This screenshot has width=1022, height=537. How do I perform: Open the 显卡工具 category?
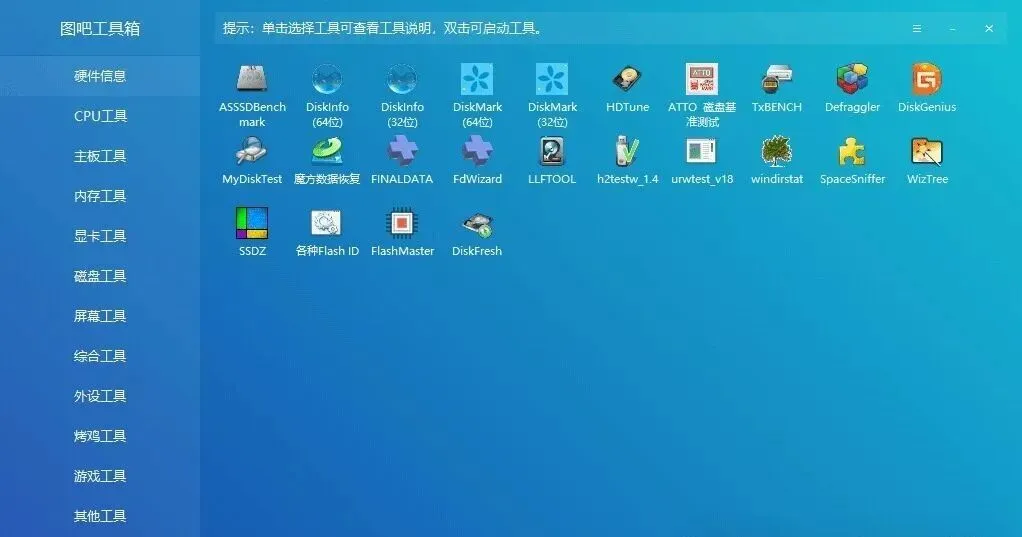coord(100,236)
